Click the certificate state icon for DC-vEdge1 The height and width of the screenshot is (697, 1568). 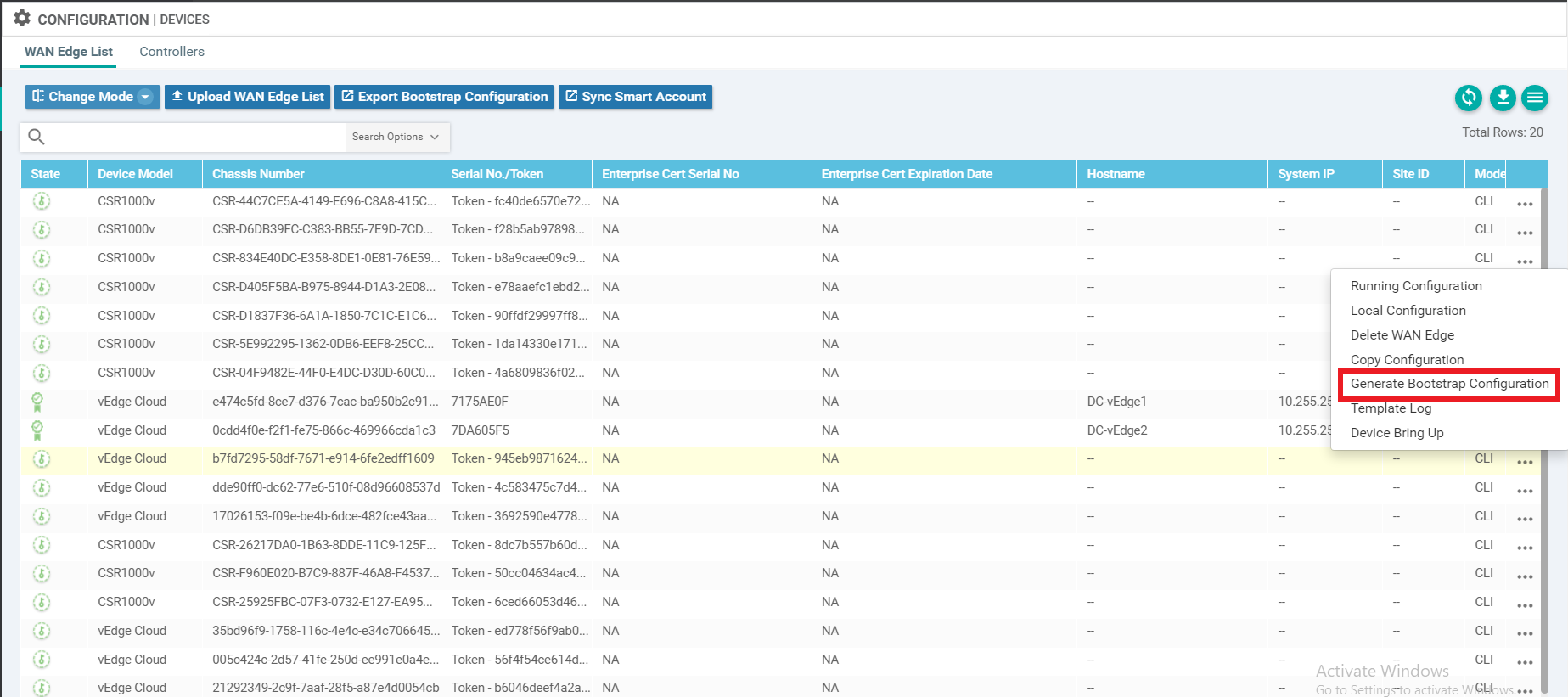(x=38, y=402)
